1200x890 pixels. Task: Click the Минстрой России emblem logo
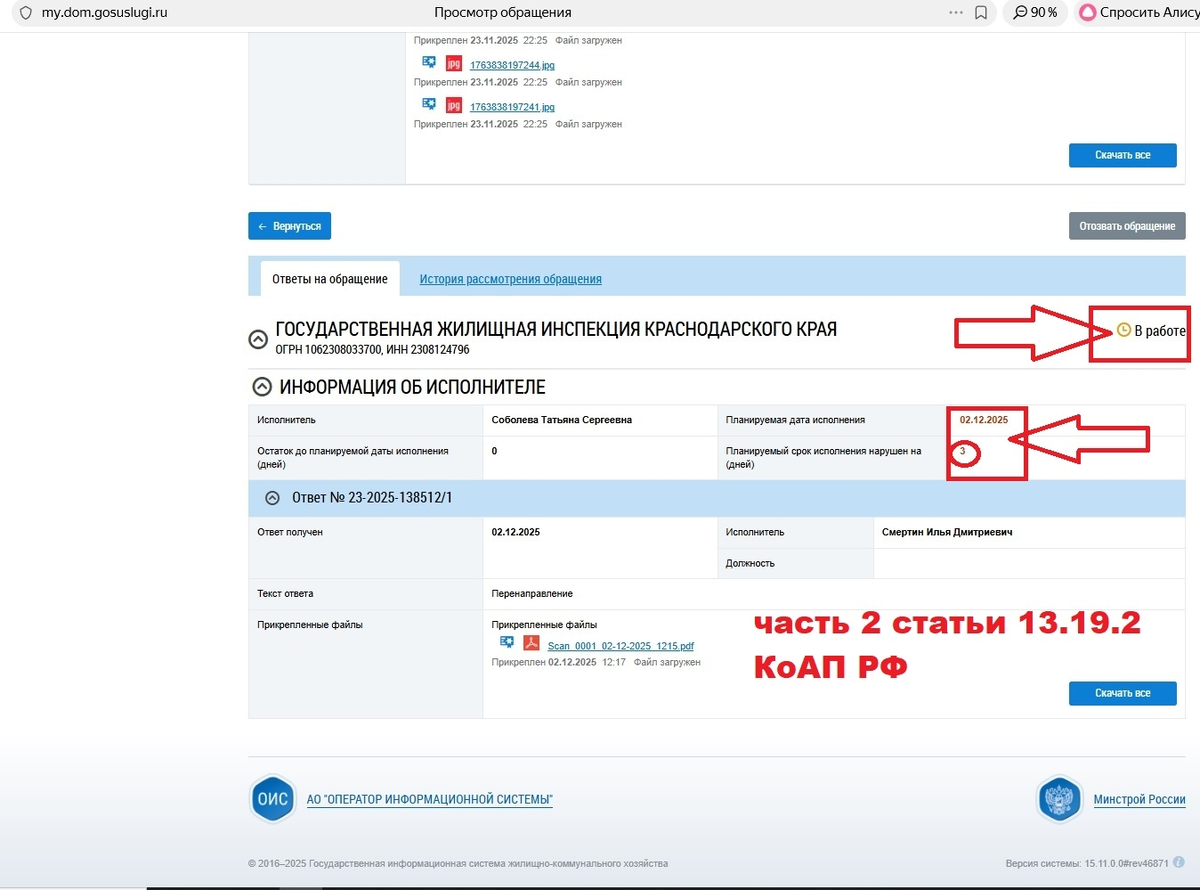[1060, 799]
